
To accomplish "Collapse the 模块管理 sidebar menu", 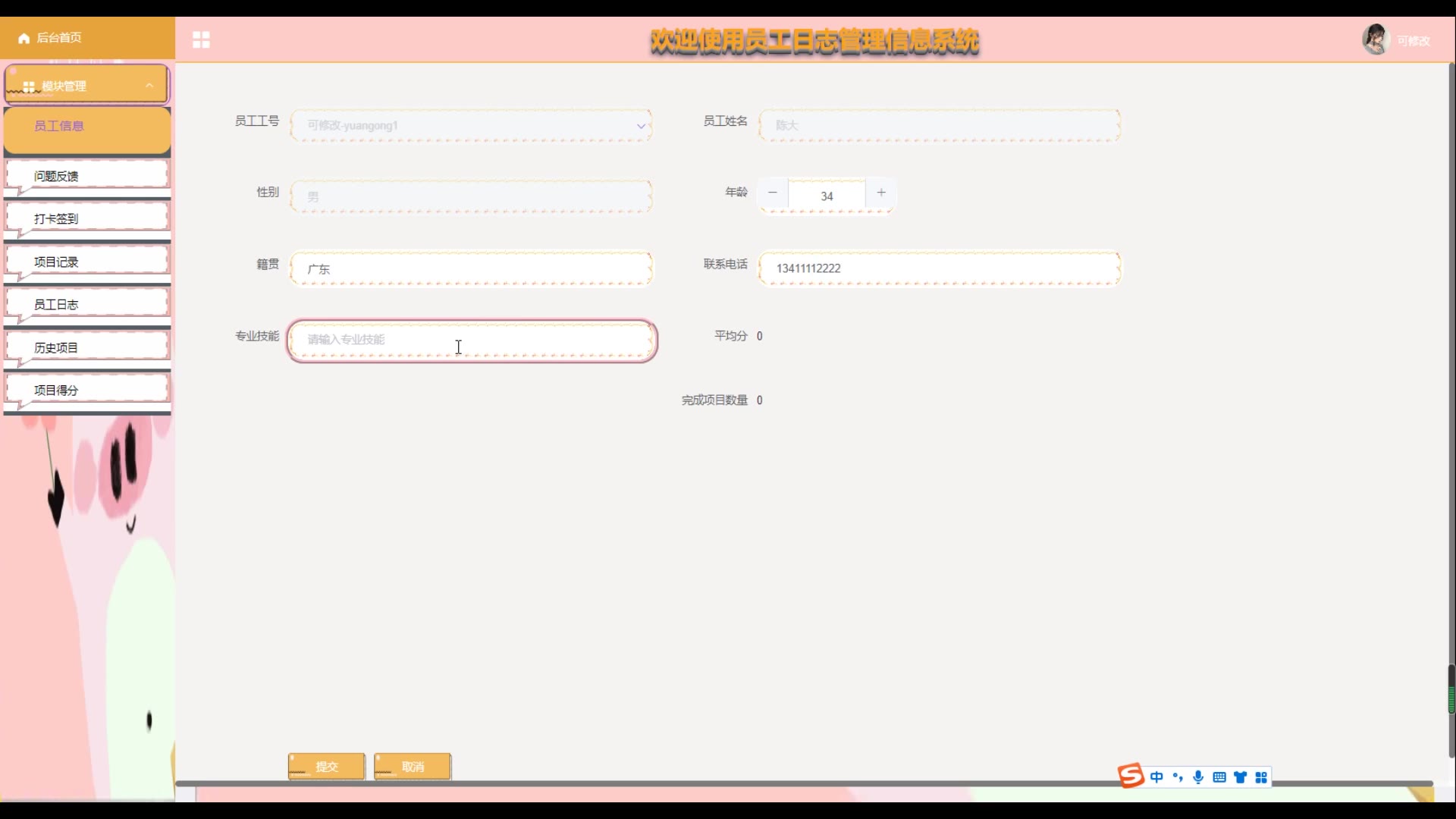I will click(x=149, y=86).
